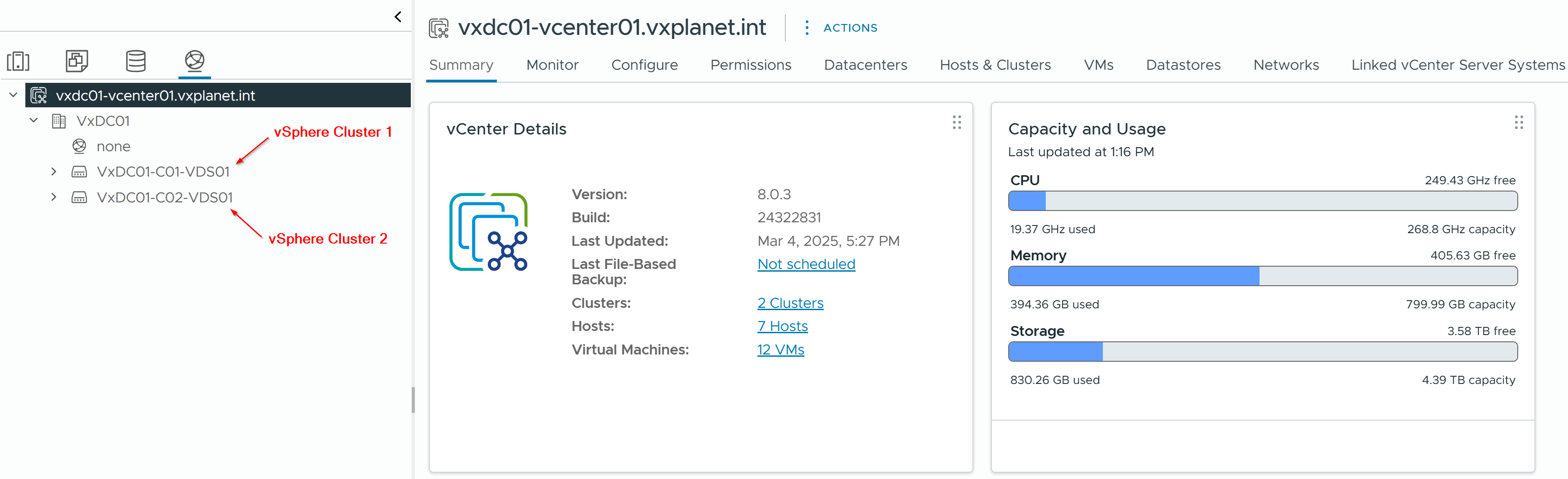
Task: Collapse the VxDC01 datacenter node
Action: [x=34, y=120]
